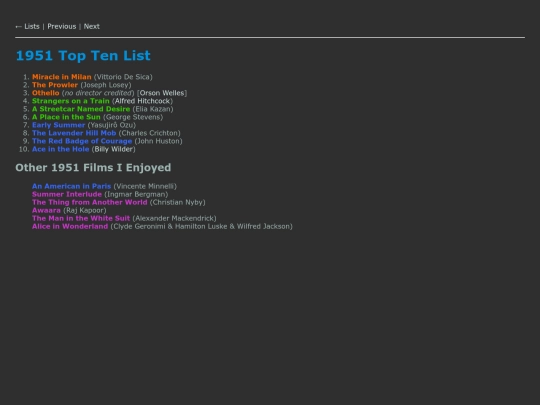This screenshot has width=540, height=405.
Task: Click the Alfred Hitchcock director link
Action: (143, 101)
